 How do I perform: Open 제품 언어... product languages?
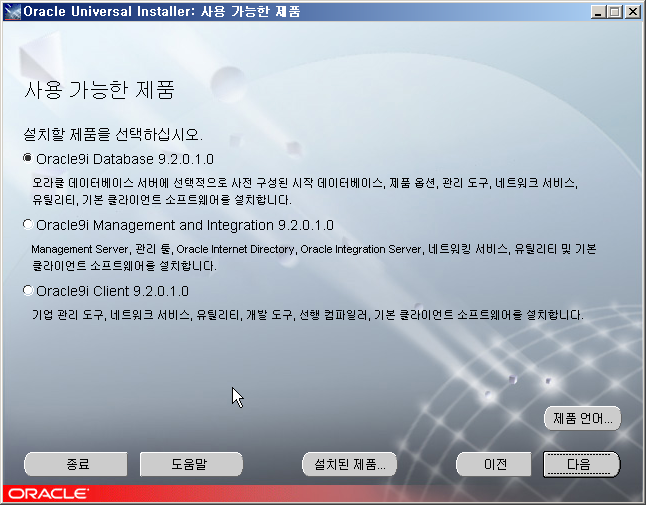point(583,418)
